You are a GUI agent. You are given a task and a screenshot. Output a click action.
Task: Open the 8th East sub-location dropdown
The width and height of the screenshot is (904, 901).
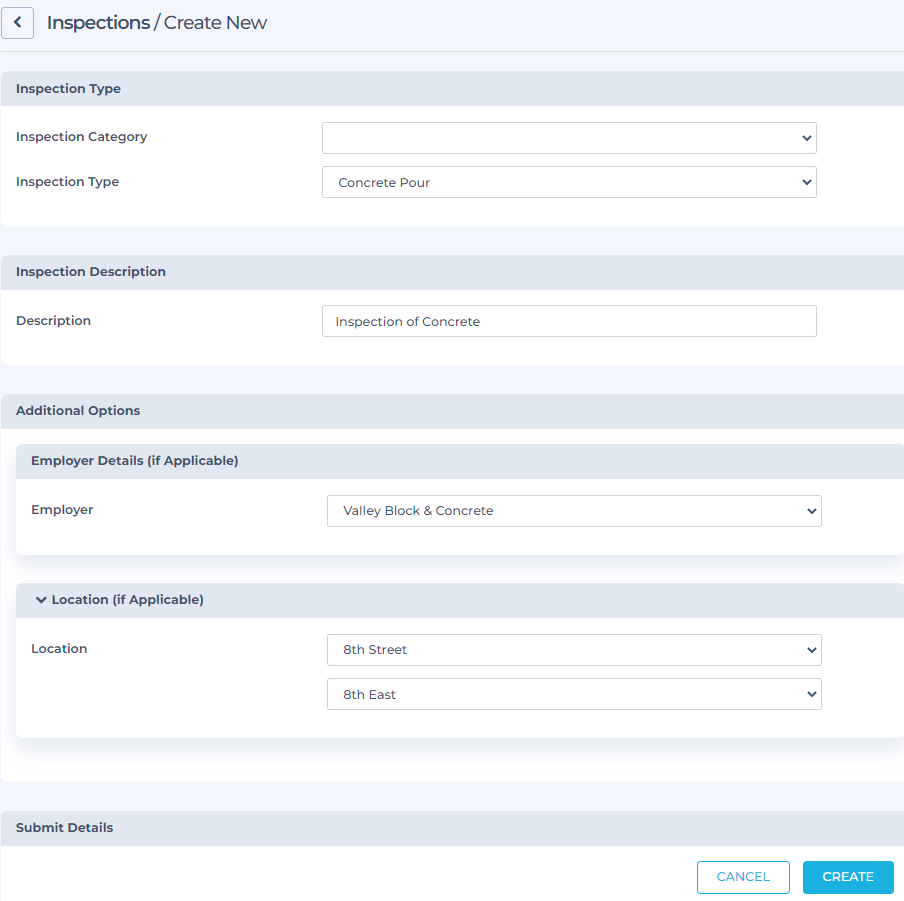coord(573,694)
